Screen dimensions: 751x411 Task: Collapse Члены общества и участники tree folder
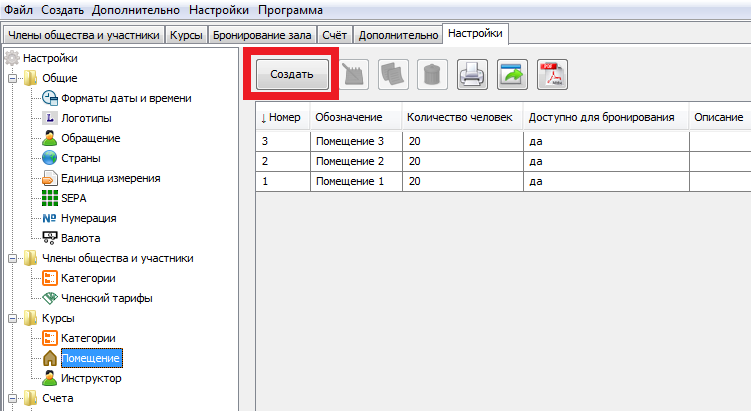[12, 258]
